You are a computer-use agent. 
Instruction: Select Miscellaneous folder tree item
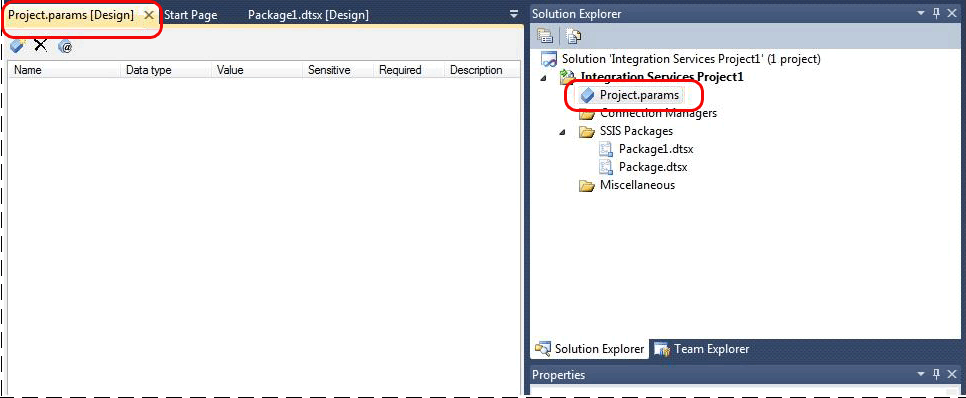point(637,185)
